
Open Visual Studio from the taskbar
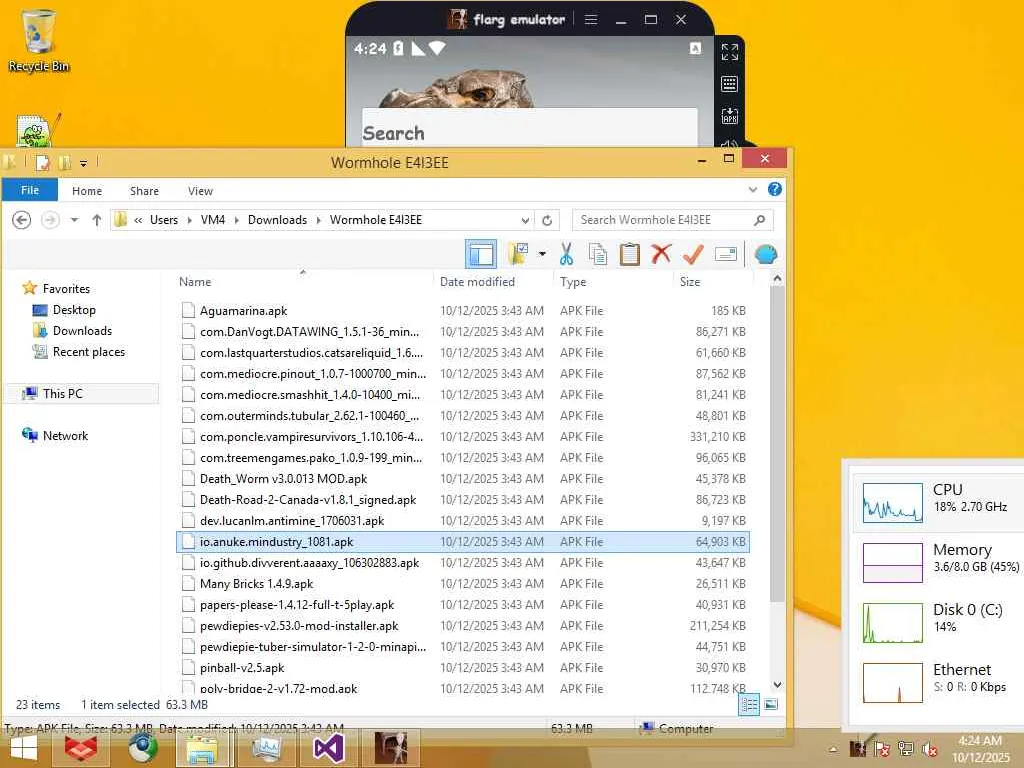328,748
